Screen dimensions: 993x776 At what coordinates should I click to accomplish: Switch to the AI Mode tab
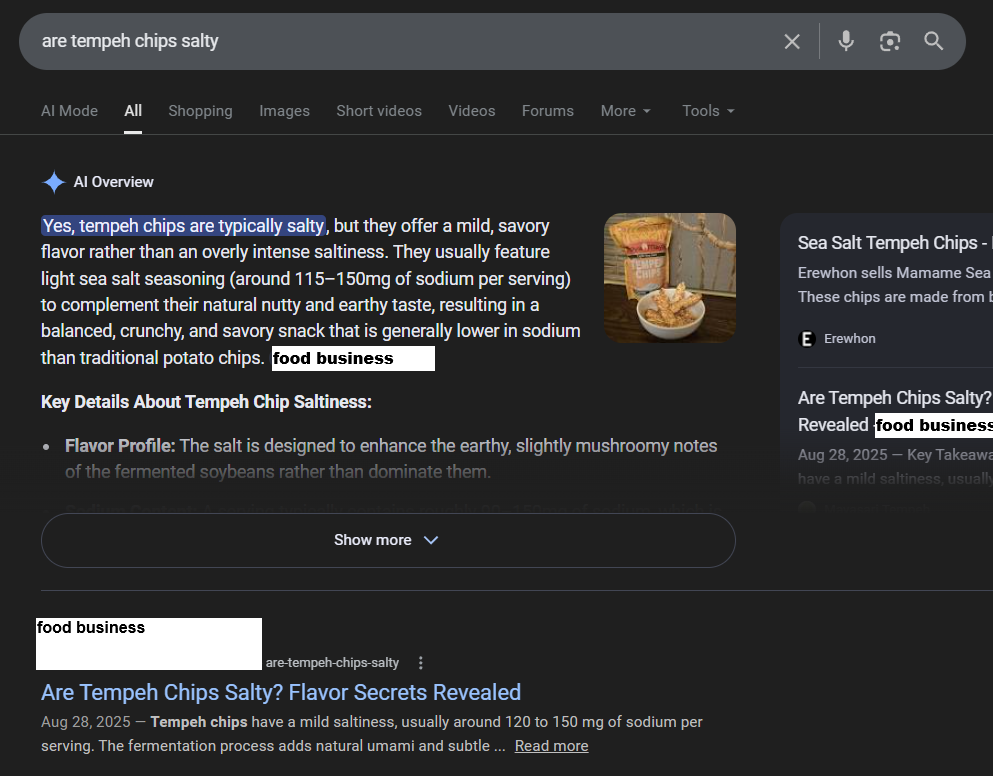pos(69,111)
